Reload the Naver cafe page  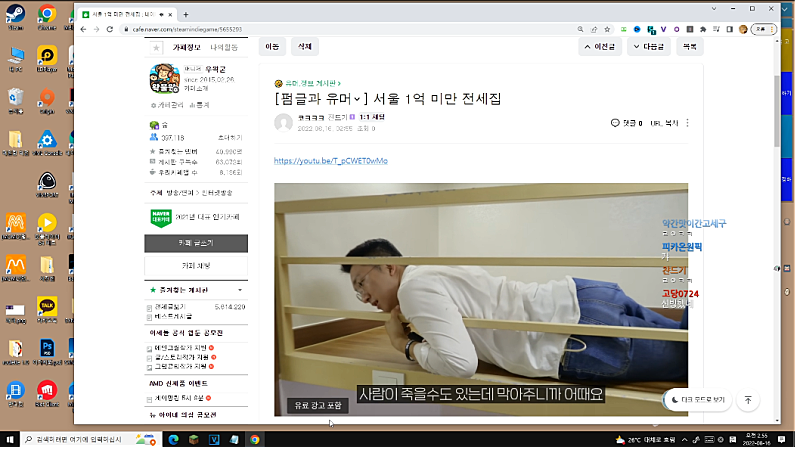(x=110, y=30)
